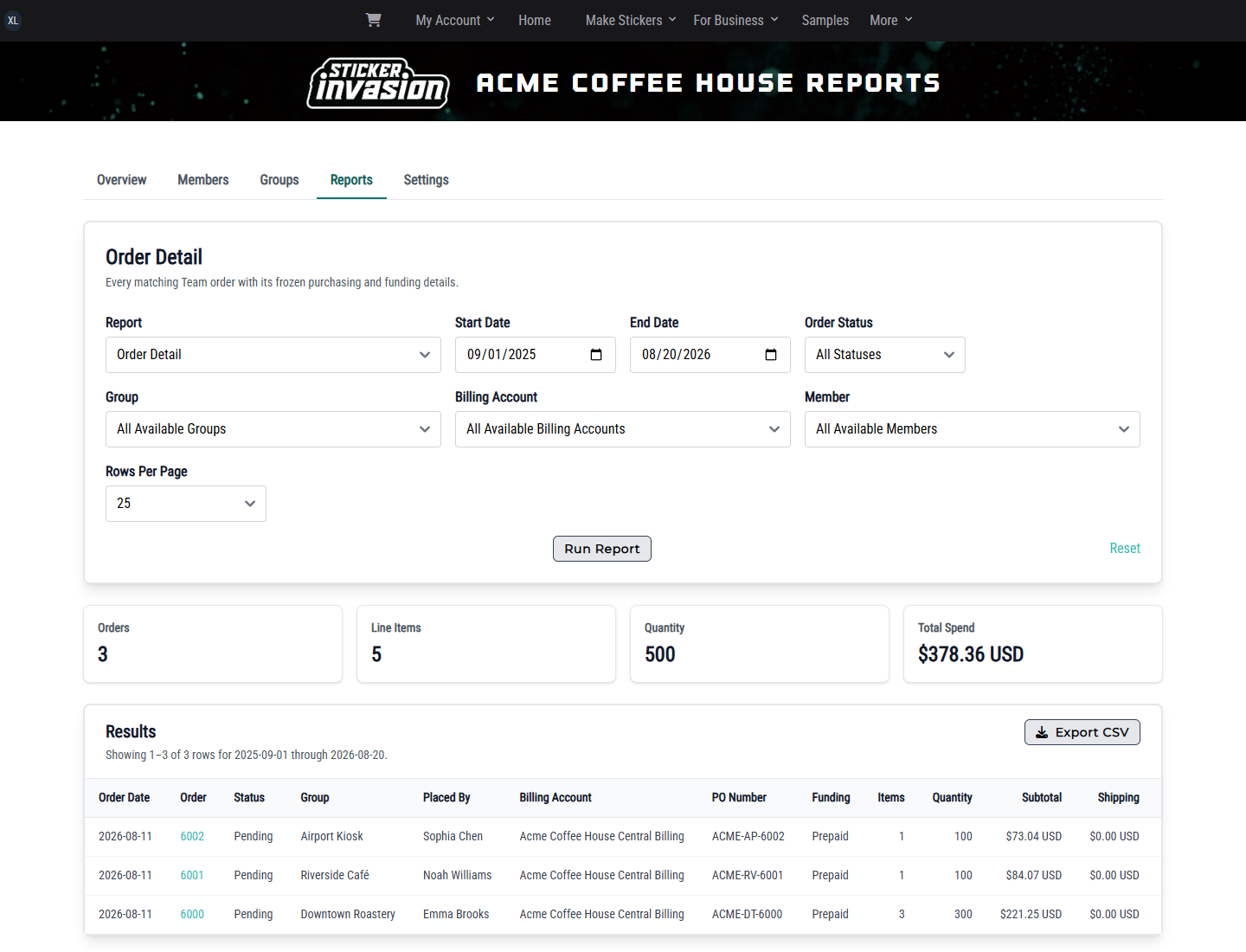
Task: Click the Orders summary card
Action: 213,644
